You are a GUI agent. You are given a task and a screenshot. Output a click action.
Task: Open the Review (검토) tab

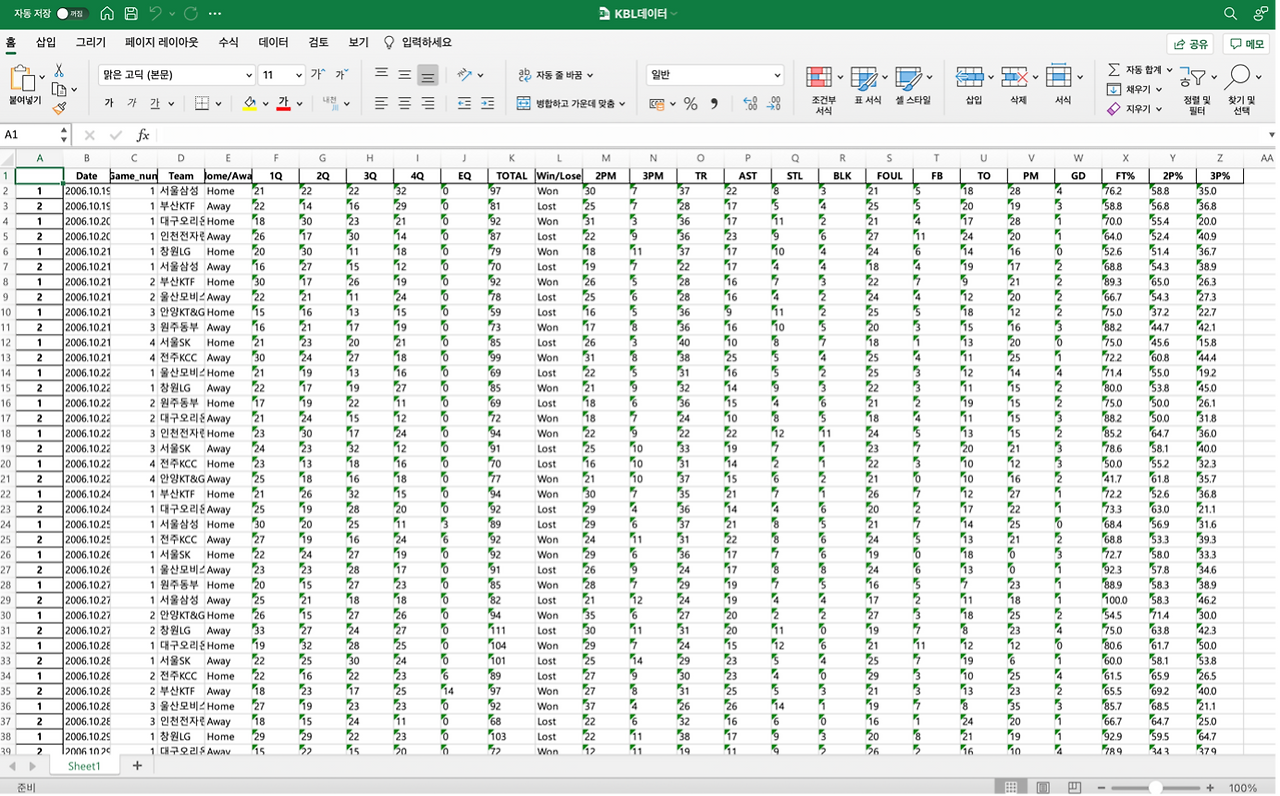tap(319, 43)
